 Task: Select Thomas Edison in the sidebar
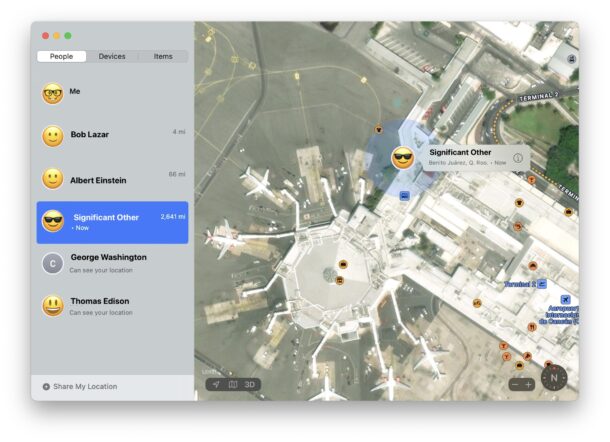coord(112,306)
